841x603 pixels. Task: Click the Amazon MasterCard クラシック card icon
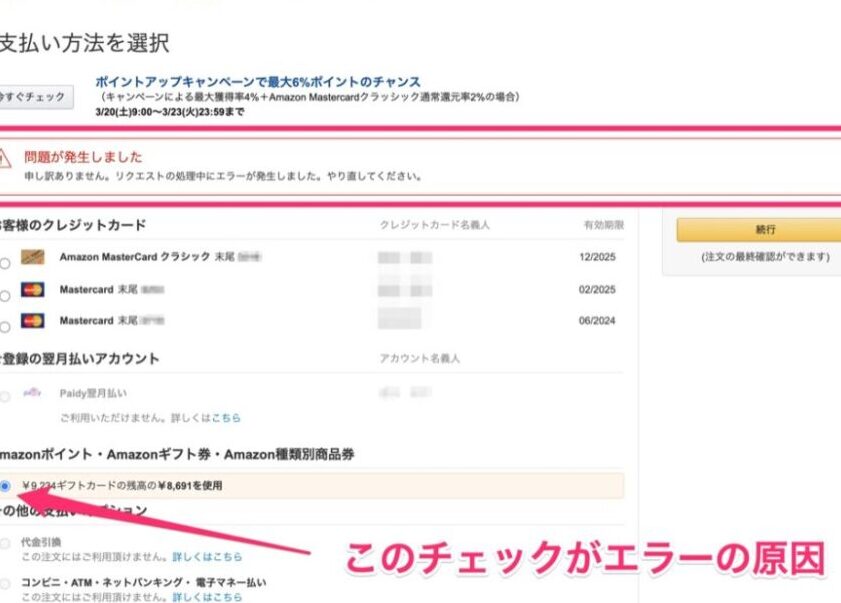tap(33, 258)
